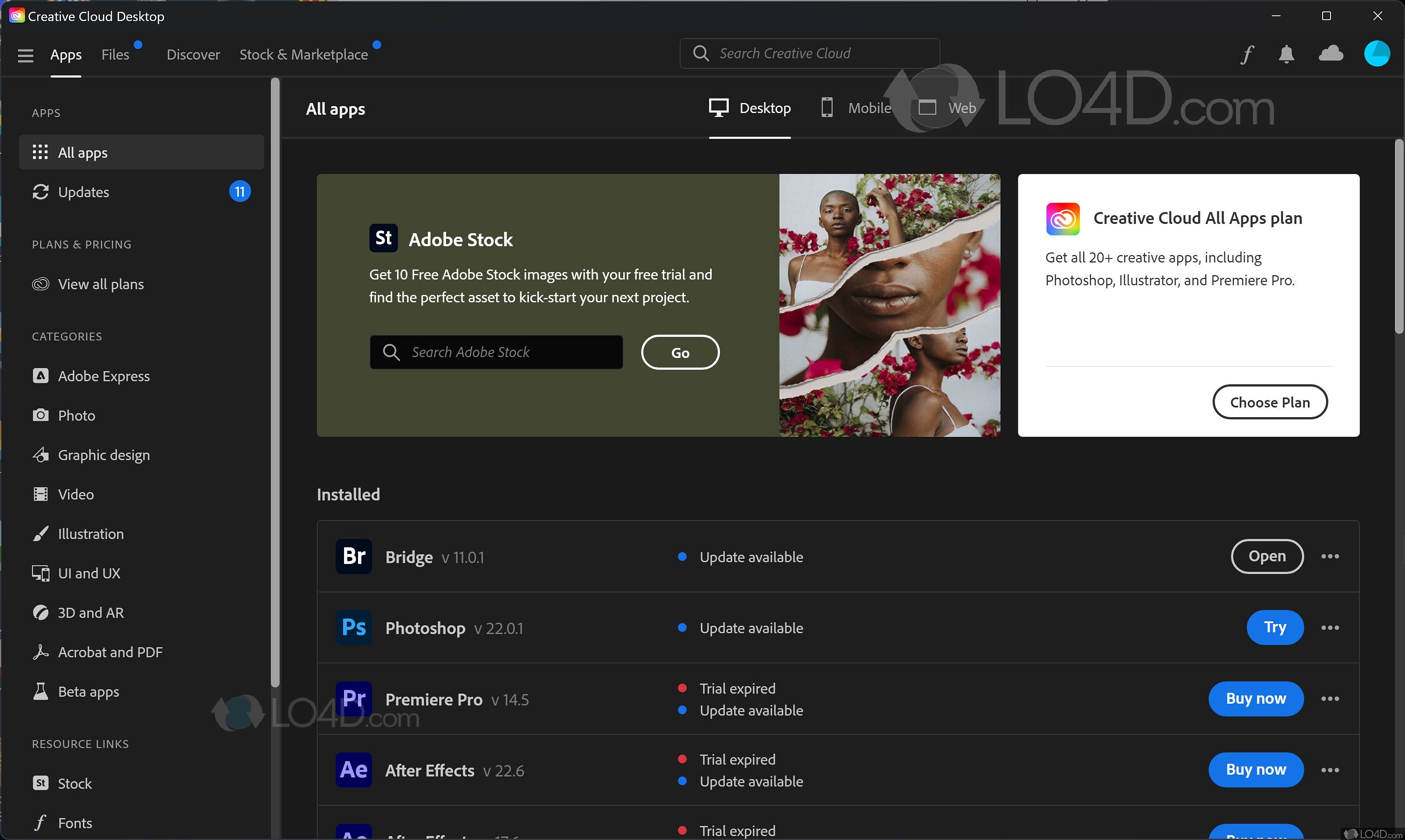Click the Beta apps flask icon

(40, 691)
